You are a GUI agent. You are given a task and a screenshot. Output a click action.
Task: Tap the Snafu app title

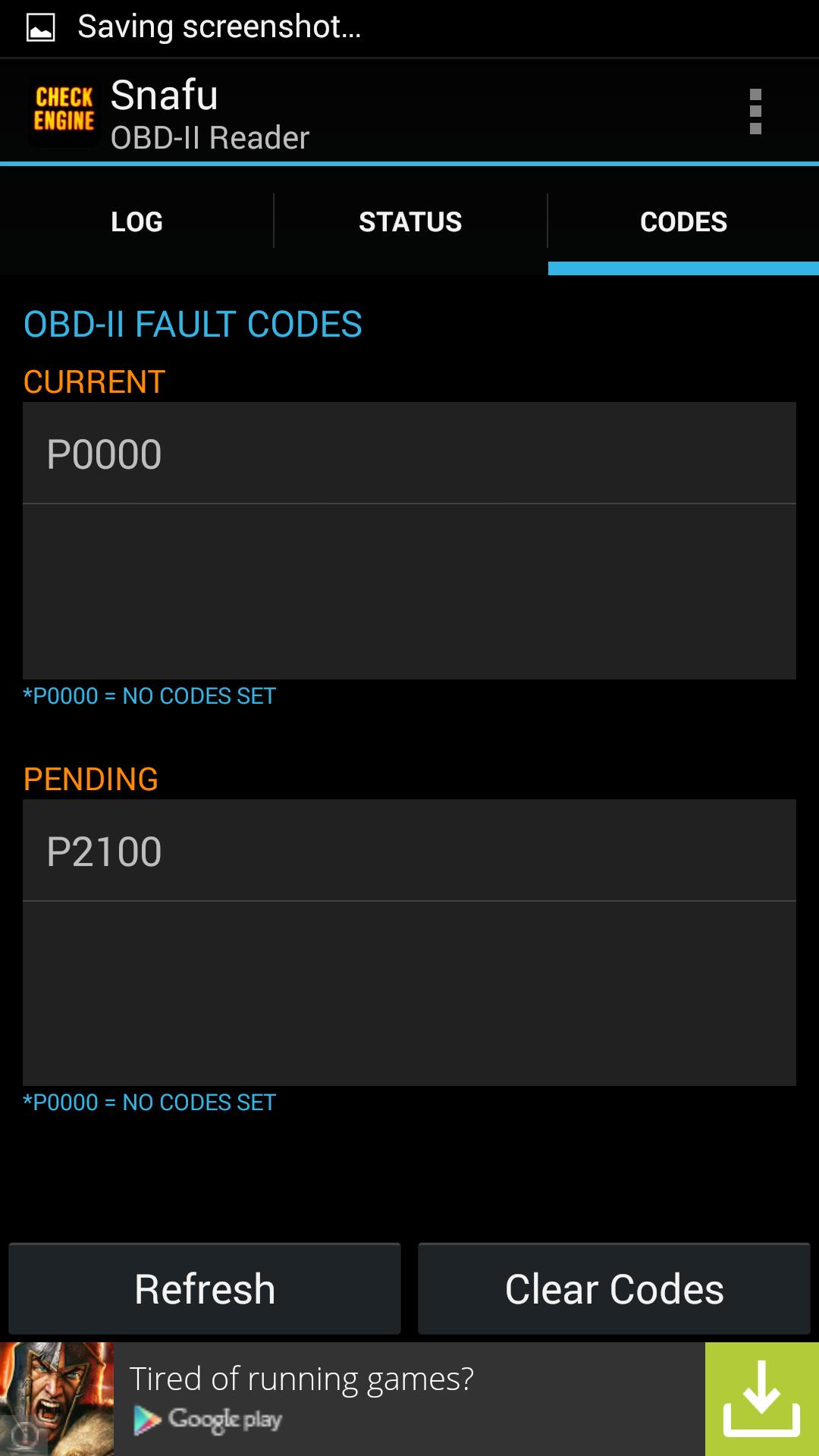click(x=165, y=96)
